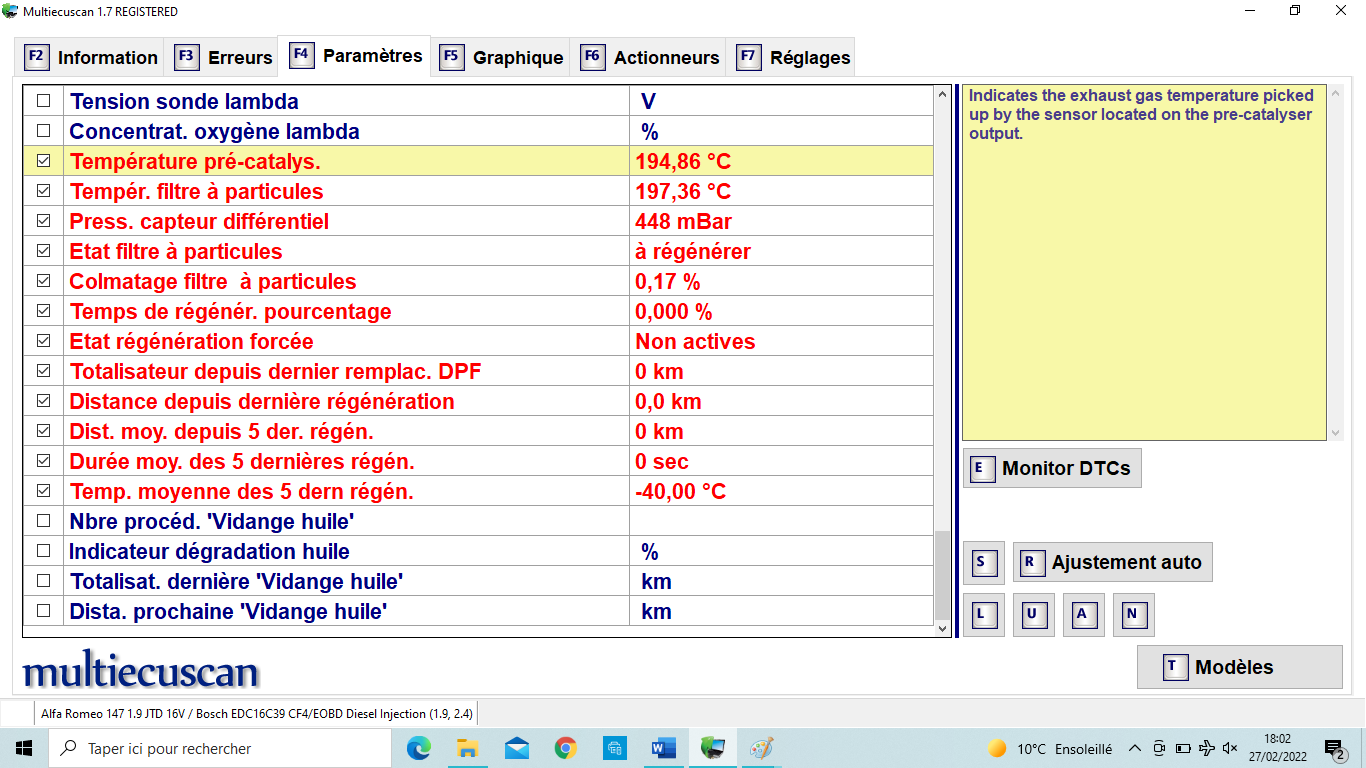This screenshot has width=1366, height=768.
Task: Click the parameter list scroll-up arrow
Action: [942, 94]
